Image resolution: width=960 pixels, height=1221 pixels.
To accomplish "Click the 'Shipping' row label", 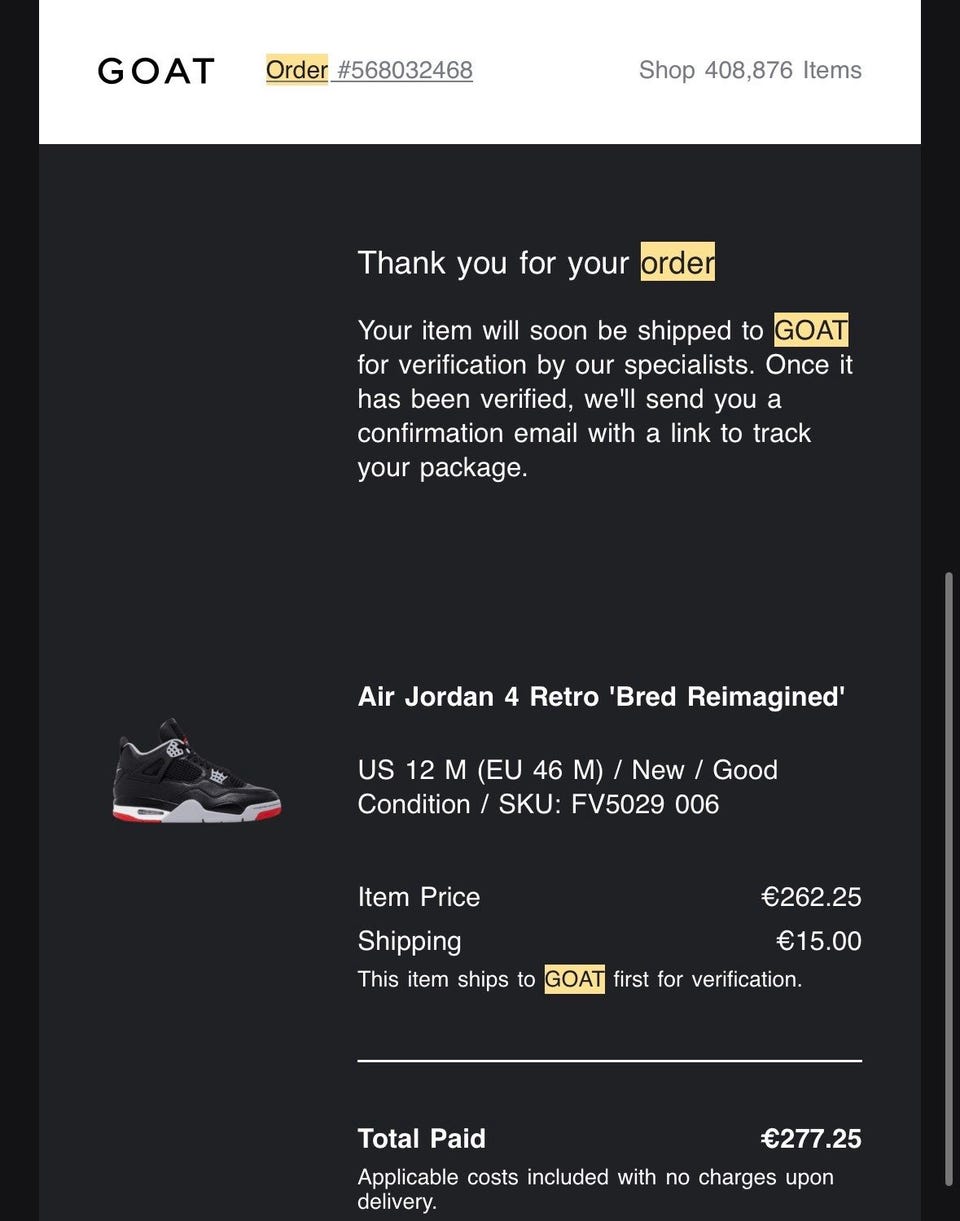I will point(409,941).
